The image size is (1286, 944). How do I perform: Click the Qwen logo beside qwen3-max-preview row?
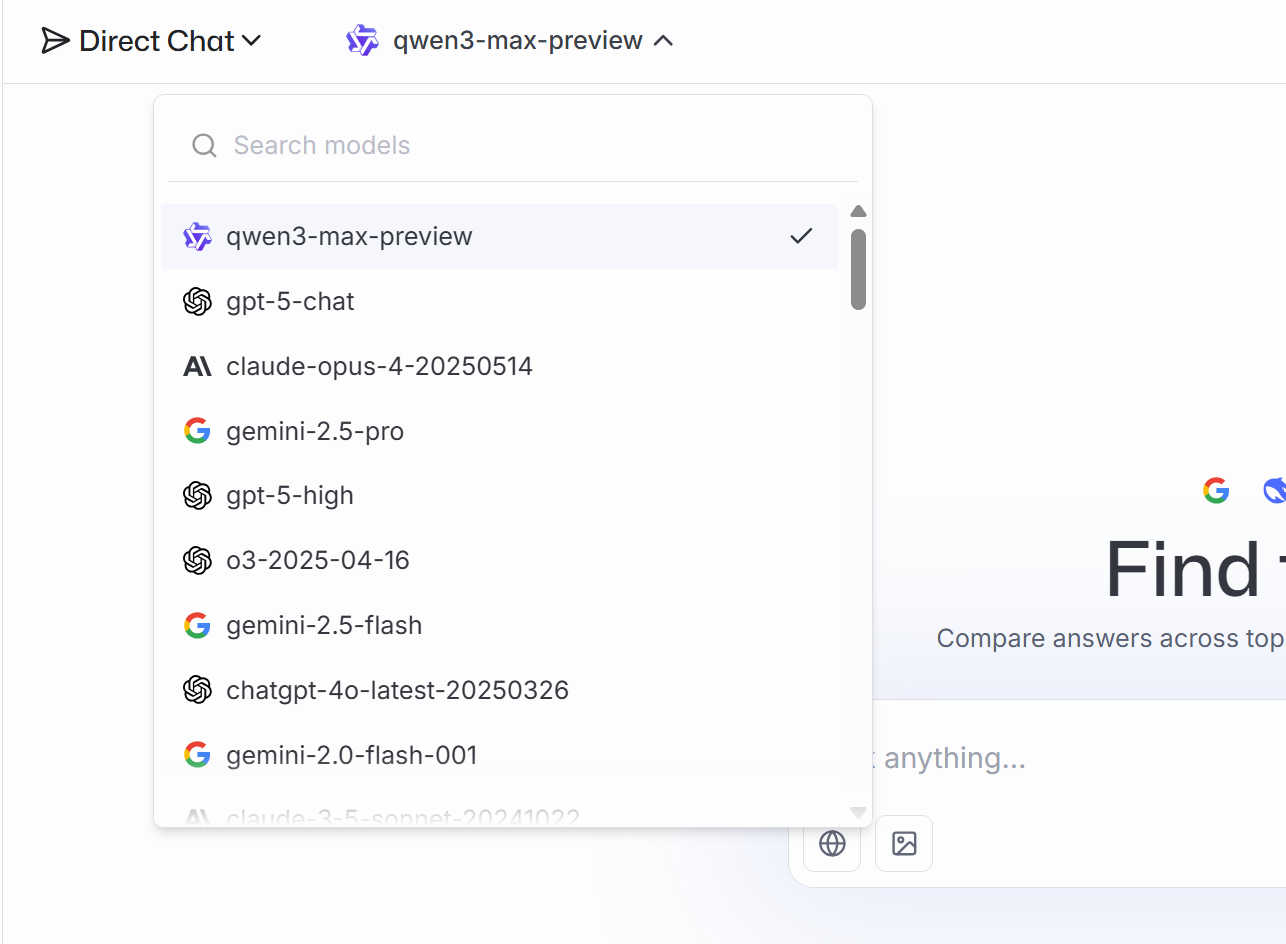(x=198, y=237)
